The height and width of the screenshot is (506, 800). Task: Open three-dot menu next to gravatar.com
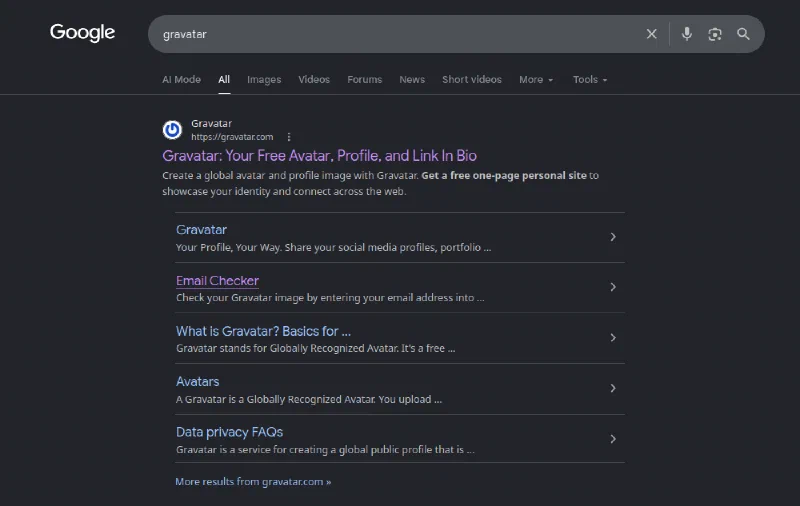[289, 137]
